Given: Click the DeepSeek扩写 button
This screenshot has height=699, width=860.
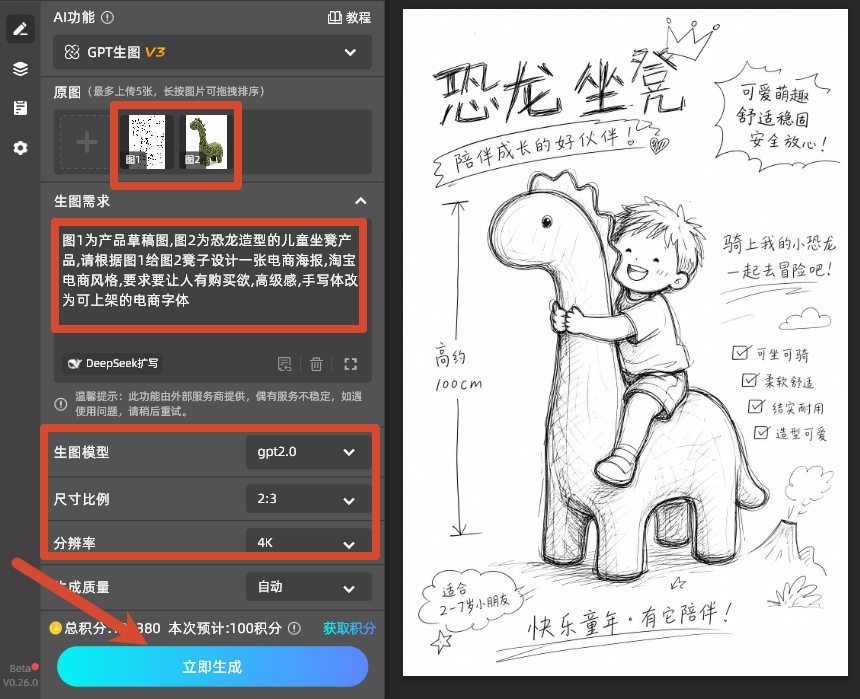Looking at the screenshot, I should tap(112, 363).
